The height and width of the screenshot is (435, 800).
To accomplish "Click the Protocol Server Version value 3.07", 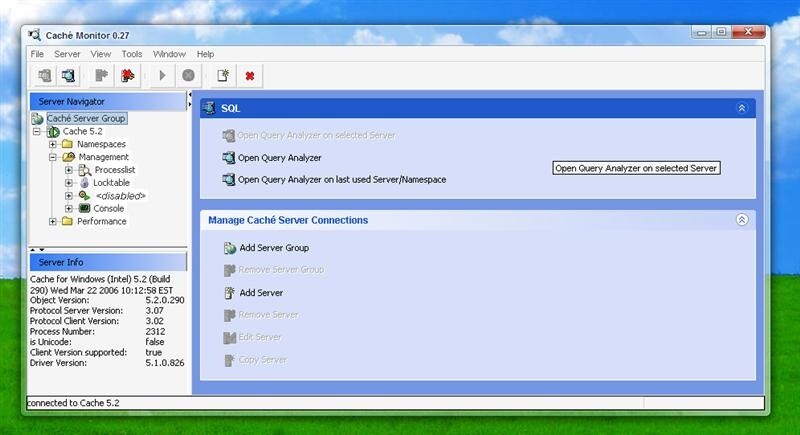I will [155, 311].
